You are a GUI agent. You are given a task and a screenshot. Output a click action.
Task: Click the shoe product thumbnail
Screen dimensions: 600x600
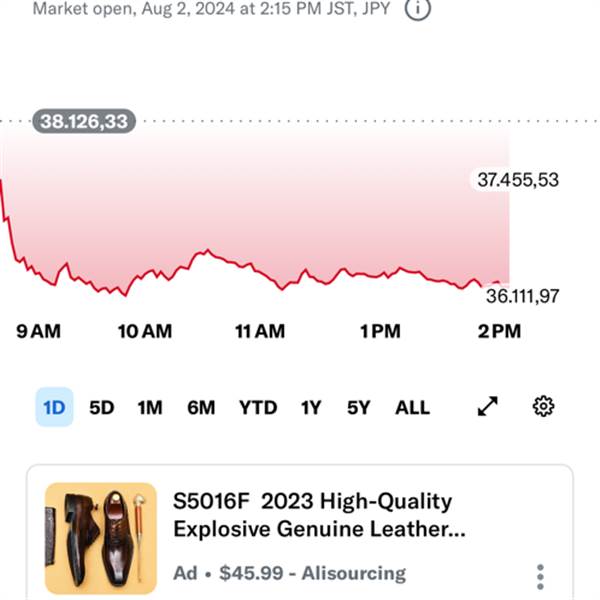[x=101, y=538]
